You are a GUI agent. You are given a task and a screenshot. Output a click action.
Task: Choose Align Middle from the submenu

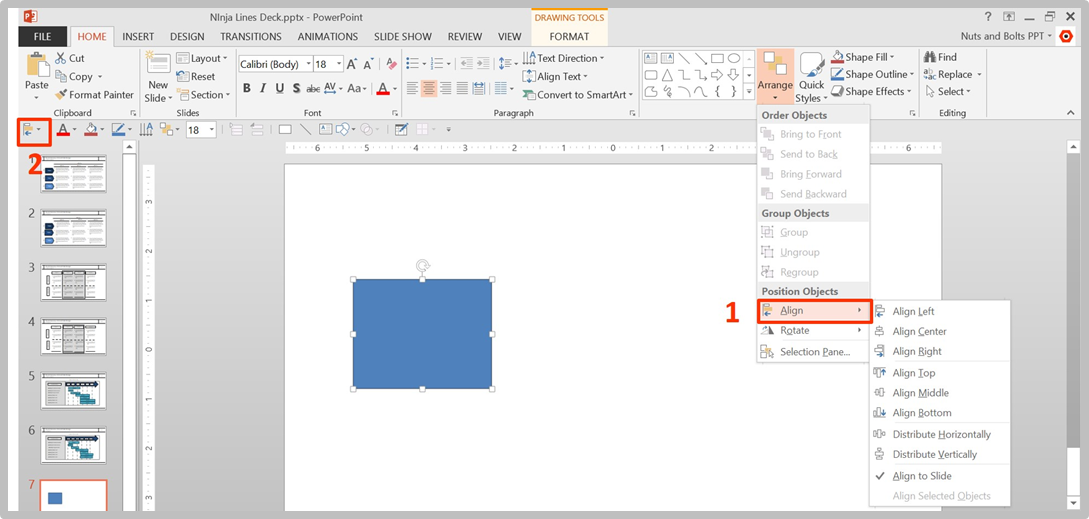(x=939, y=393)
